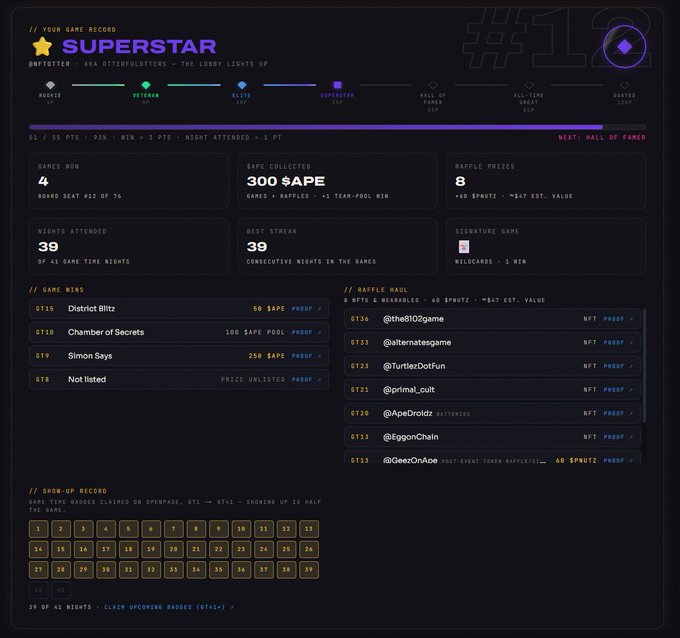
Task: Open proof link for Simon Says win
Action: click(x=306, y=356)
